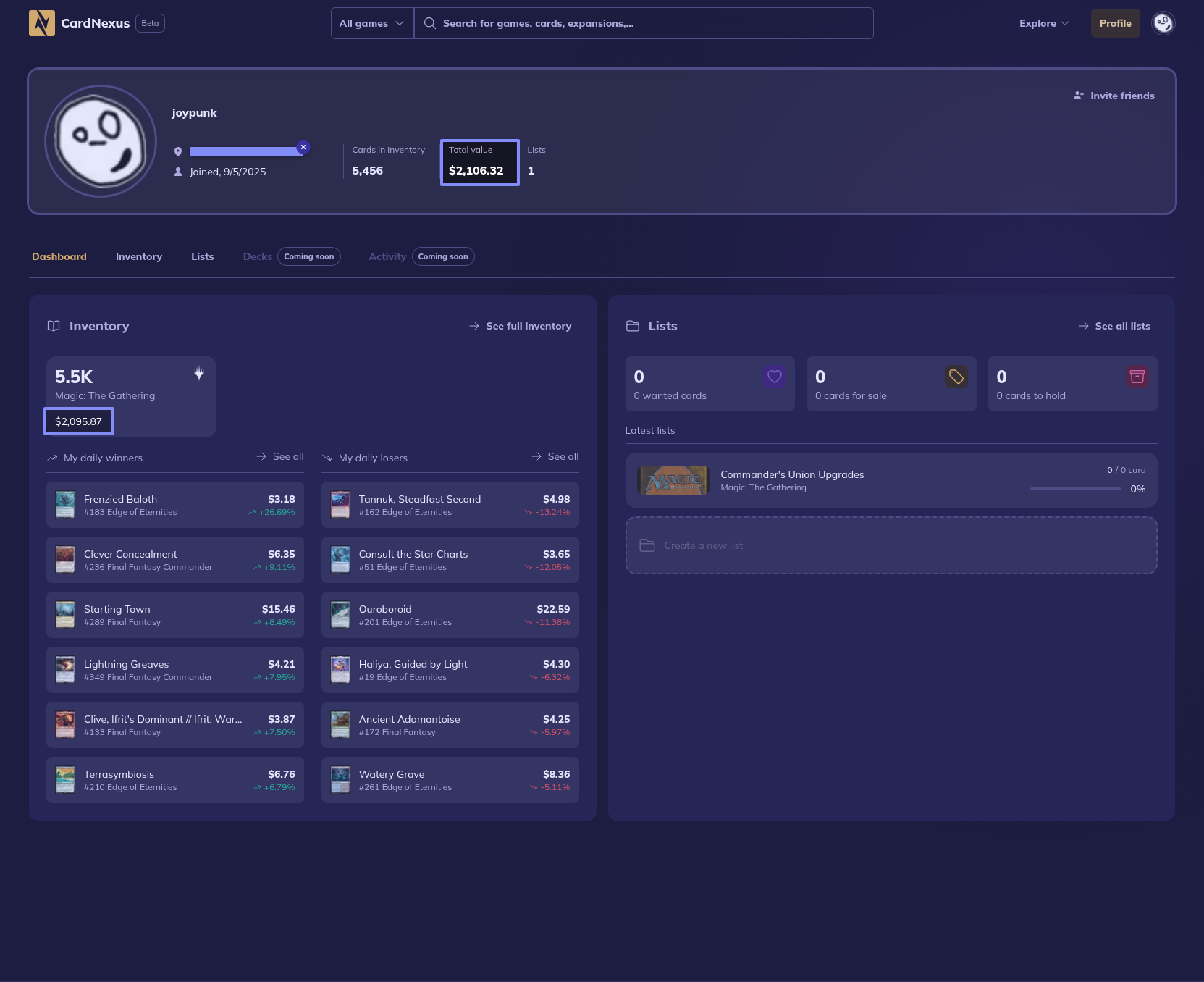
Task: Click the Profile button
Action: point(1115,23)
